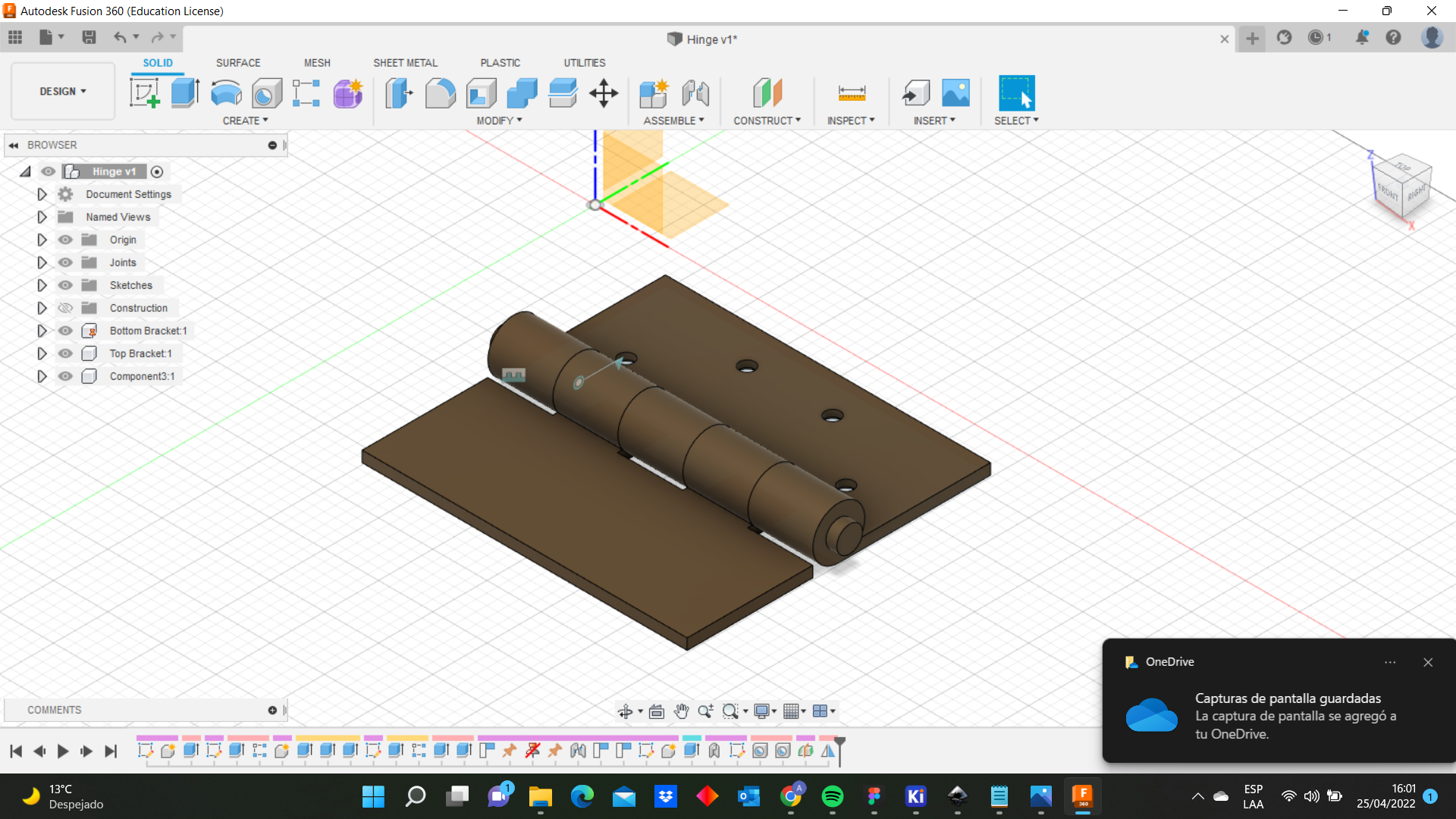The height and width of the screenshot is (819, 1456).
Task: Select the Press Pull tool
Action: tap(399, 93)
